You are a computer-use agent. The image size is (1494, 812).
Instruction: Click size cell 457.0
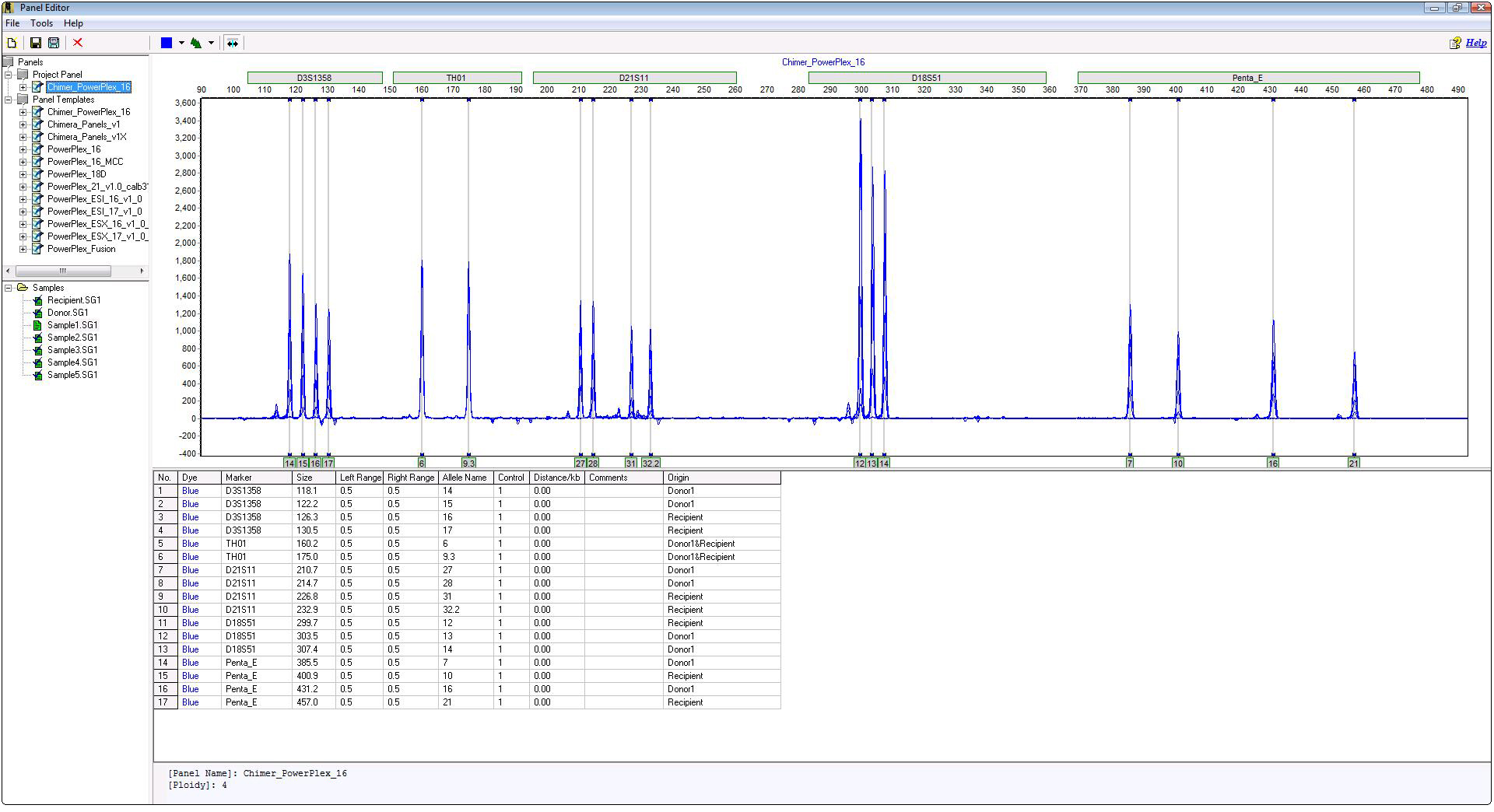click(314, 702)
